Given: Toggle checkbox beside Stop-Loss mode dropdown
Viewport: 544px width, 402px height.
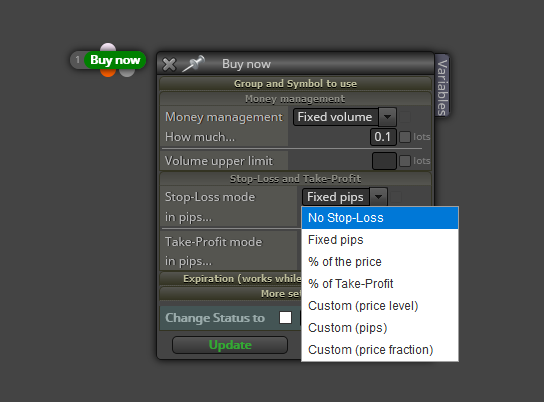Looking at the screenshot, I should pos(396,197).
